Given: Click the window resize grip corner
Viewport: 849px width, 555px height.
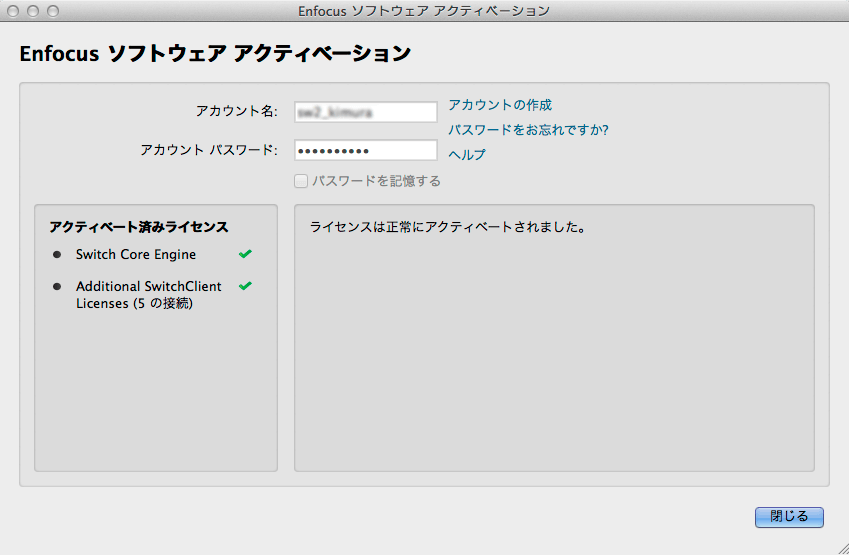Looking at the screenshot, I should coord(843,549).
